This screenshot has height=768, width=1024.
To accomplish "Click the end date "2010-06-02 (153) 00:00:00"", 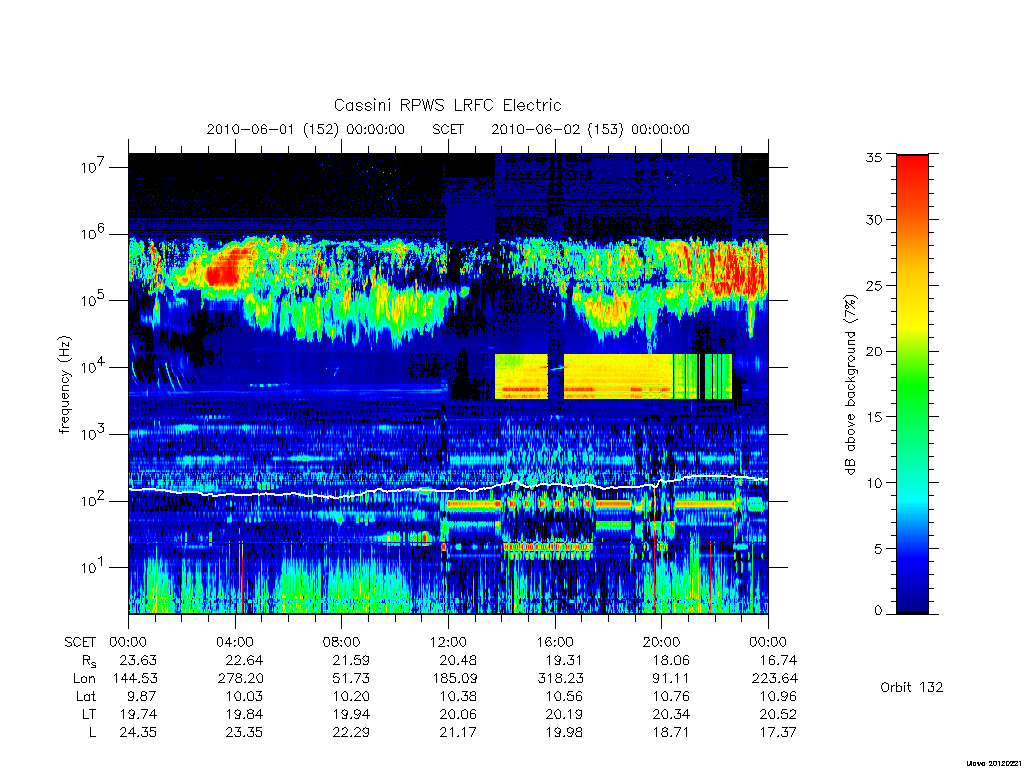I will coord(590,129).
